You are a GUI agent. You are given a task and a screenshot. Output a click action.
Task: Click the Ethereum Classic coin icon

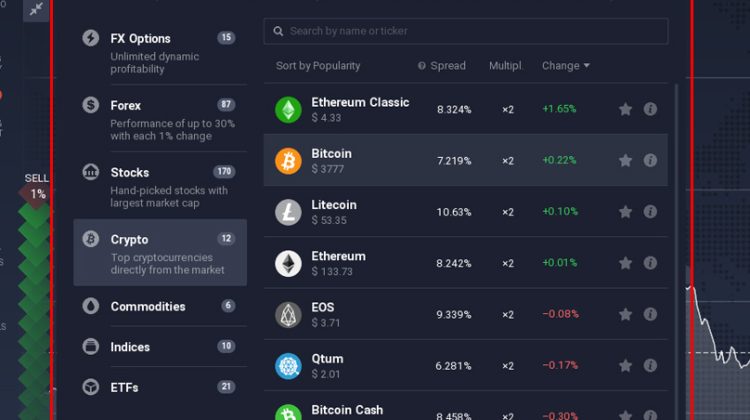[x=288, y=110]
